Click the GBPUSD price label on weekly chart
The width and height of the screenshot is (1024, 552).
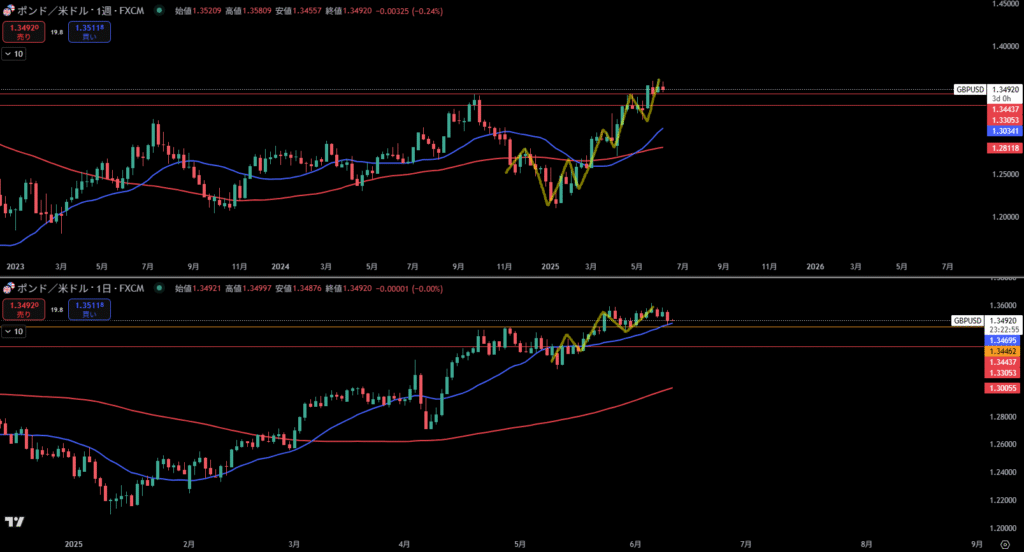pos(969,89)
